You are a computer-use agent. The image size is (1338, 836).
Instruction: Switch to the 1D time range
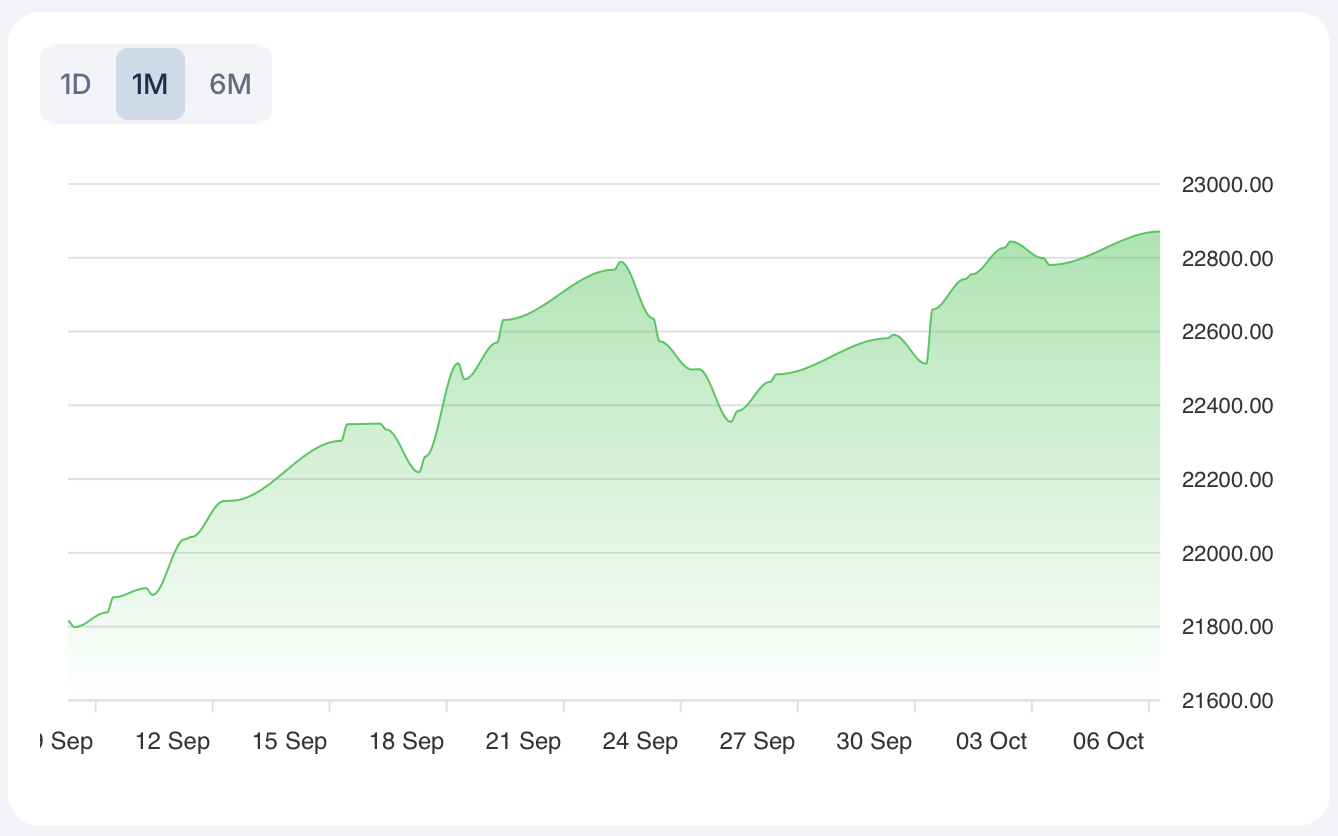click(x=76, y=84)
